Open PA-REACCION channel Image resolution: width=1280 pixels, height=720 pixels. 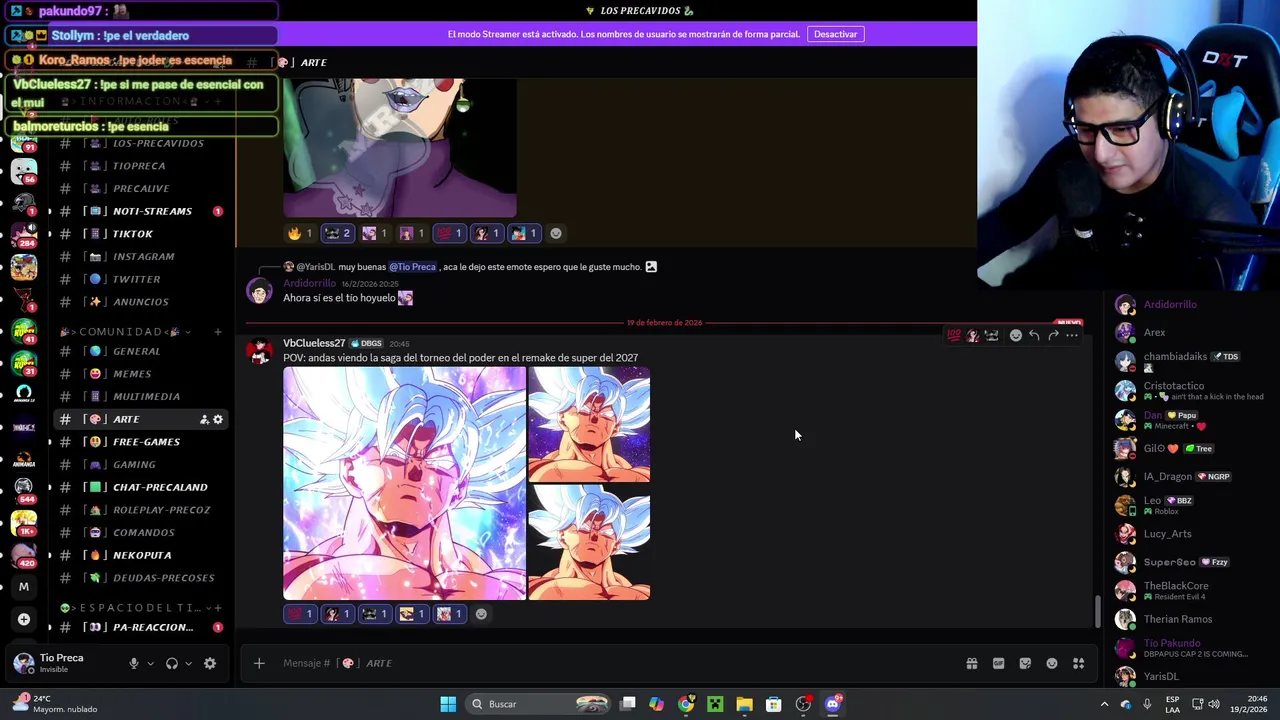point(142,628)
